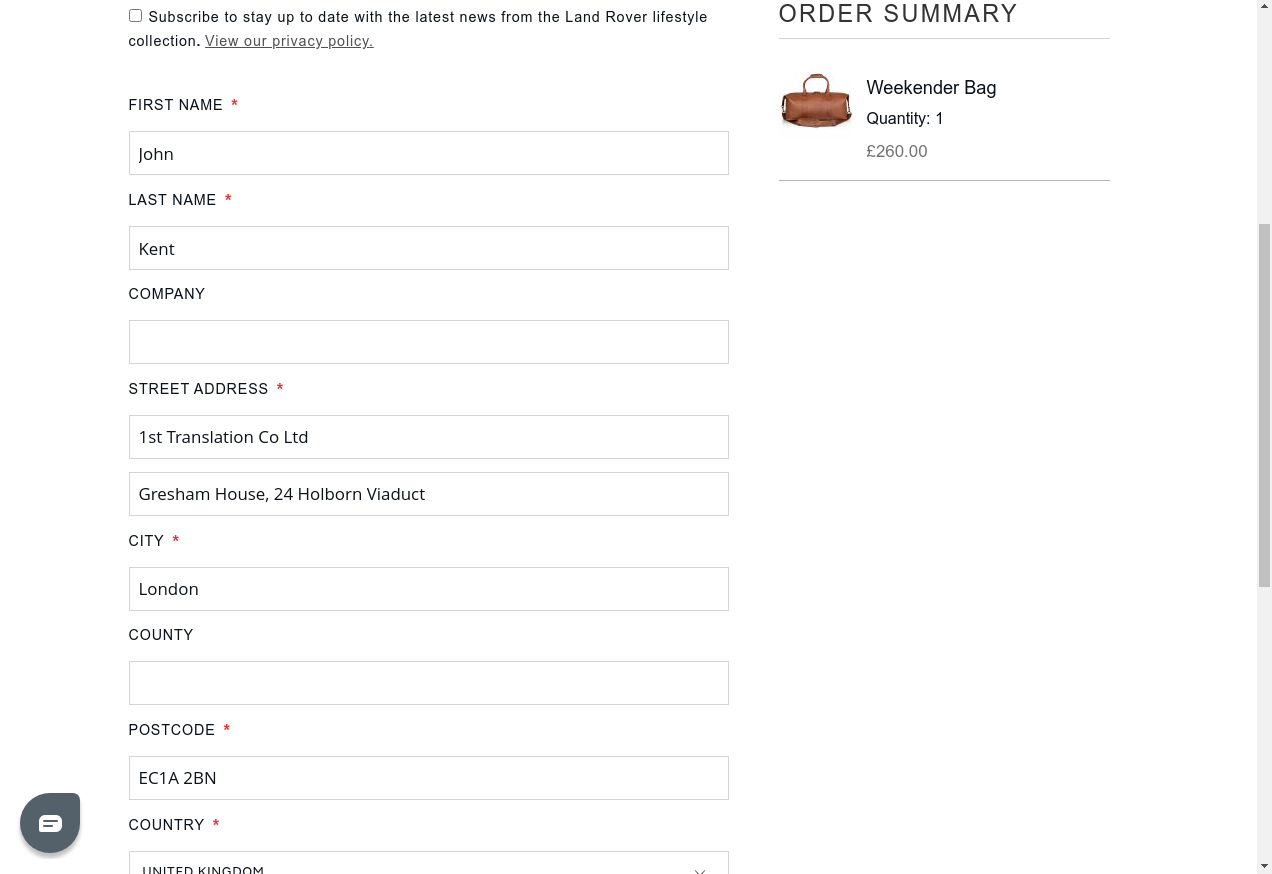Click the First Name field containing John
The image size is (1272, 874).
[428, 153]
